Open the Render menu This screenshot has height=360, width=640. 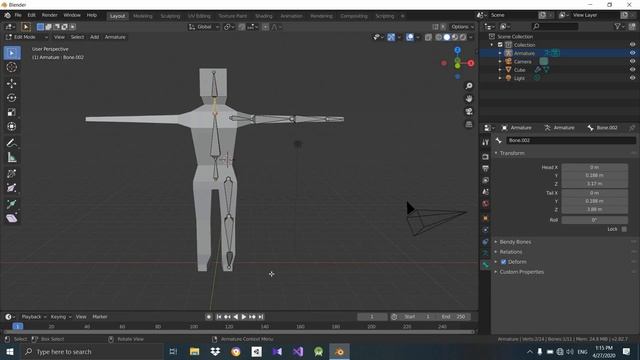click(49, 15)
